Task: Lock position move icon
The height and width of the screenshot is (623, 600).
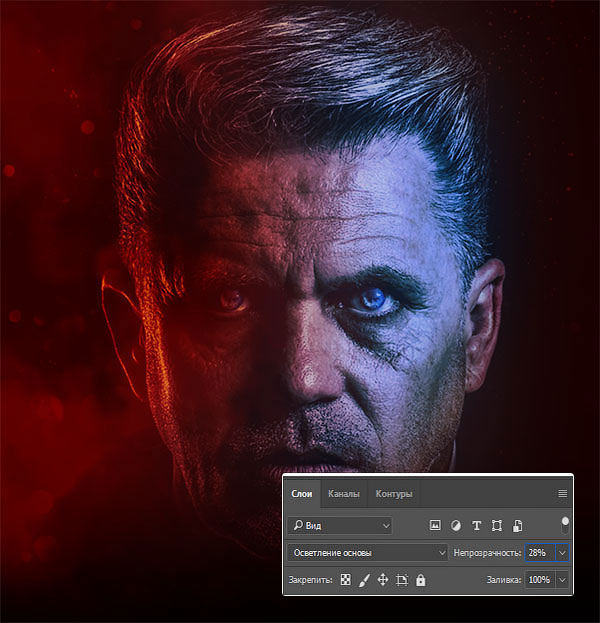Action: click(x=383, y=580)
